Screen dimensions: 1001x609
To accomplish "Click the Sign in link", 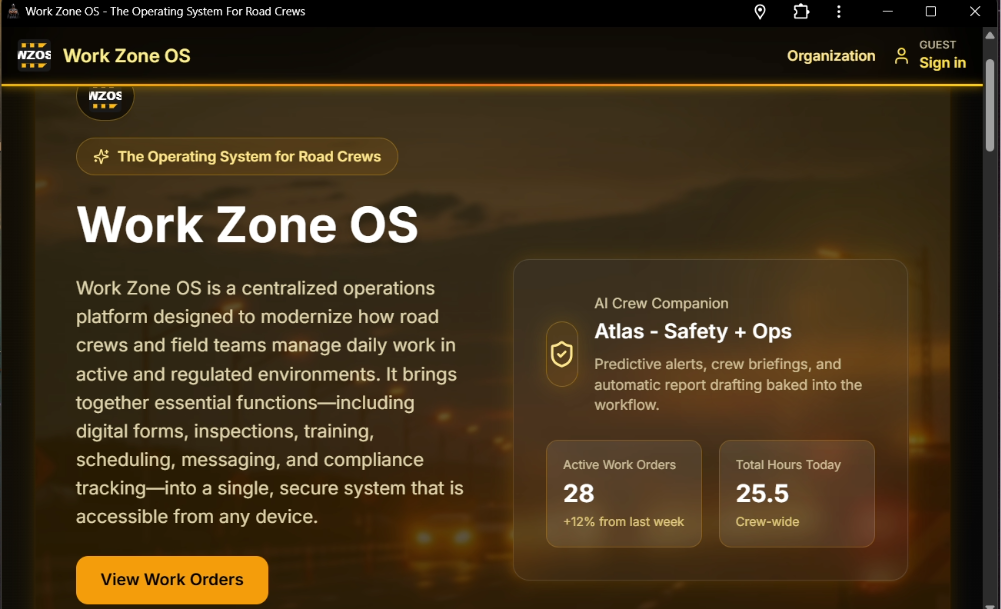I will [x=941, y=63].
